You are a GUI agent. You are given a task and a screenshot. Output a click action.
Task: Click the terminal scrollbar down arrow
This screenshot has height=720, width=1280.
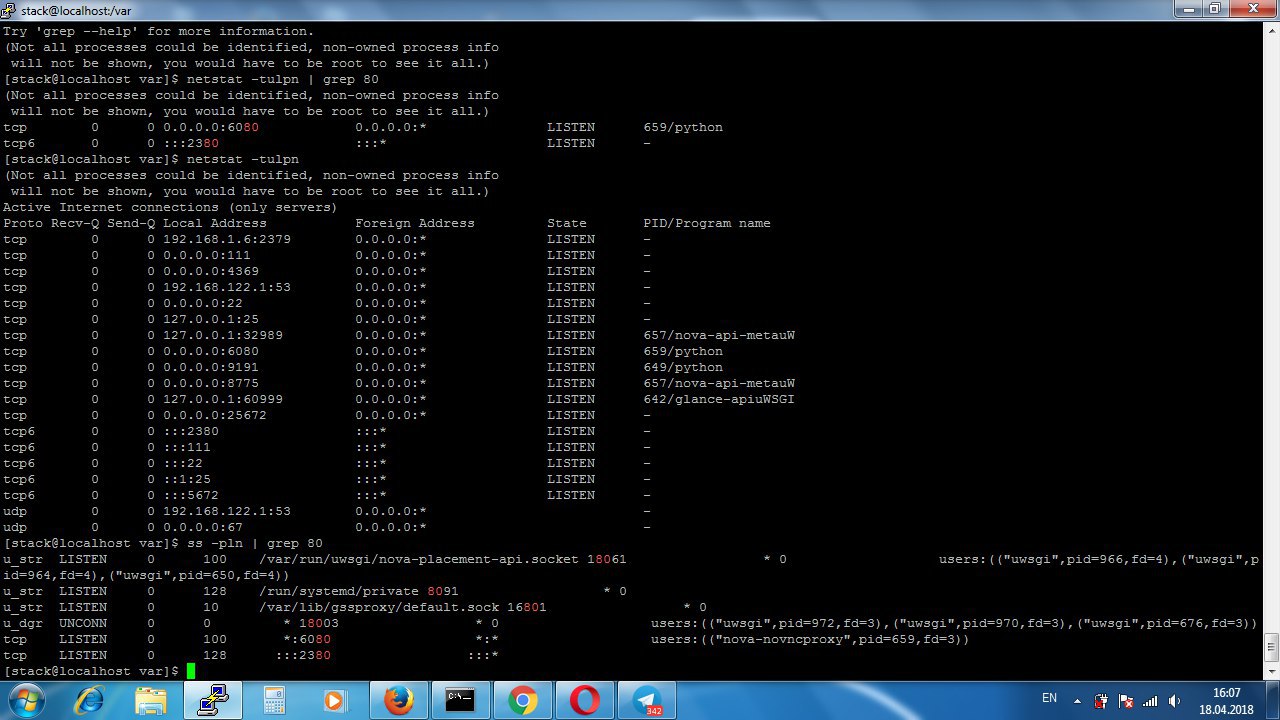pyautogui.click(x=1271, y=671)
